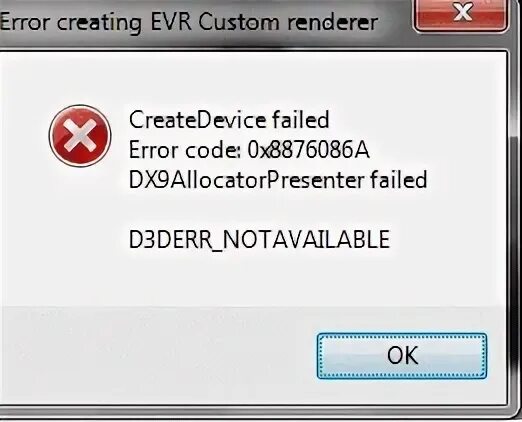
Task: Select the "DX9AllocatorPresenter failed" line
Action: pos(278,179)
